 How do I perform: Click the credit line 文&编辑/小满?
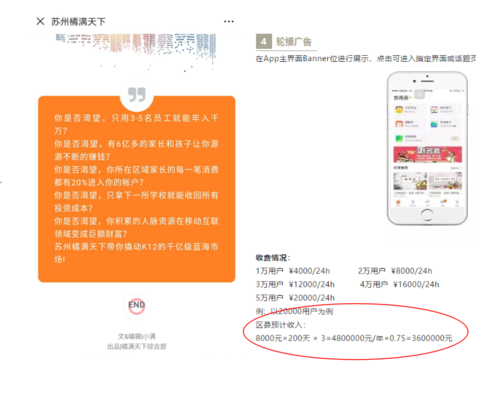pos(137,336)
